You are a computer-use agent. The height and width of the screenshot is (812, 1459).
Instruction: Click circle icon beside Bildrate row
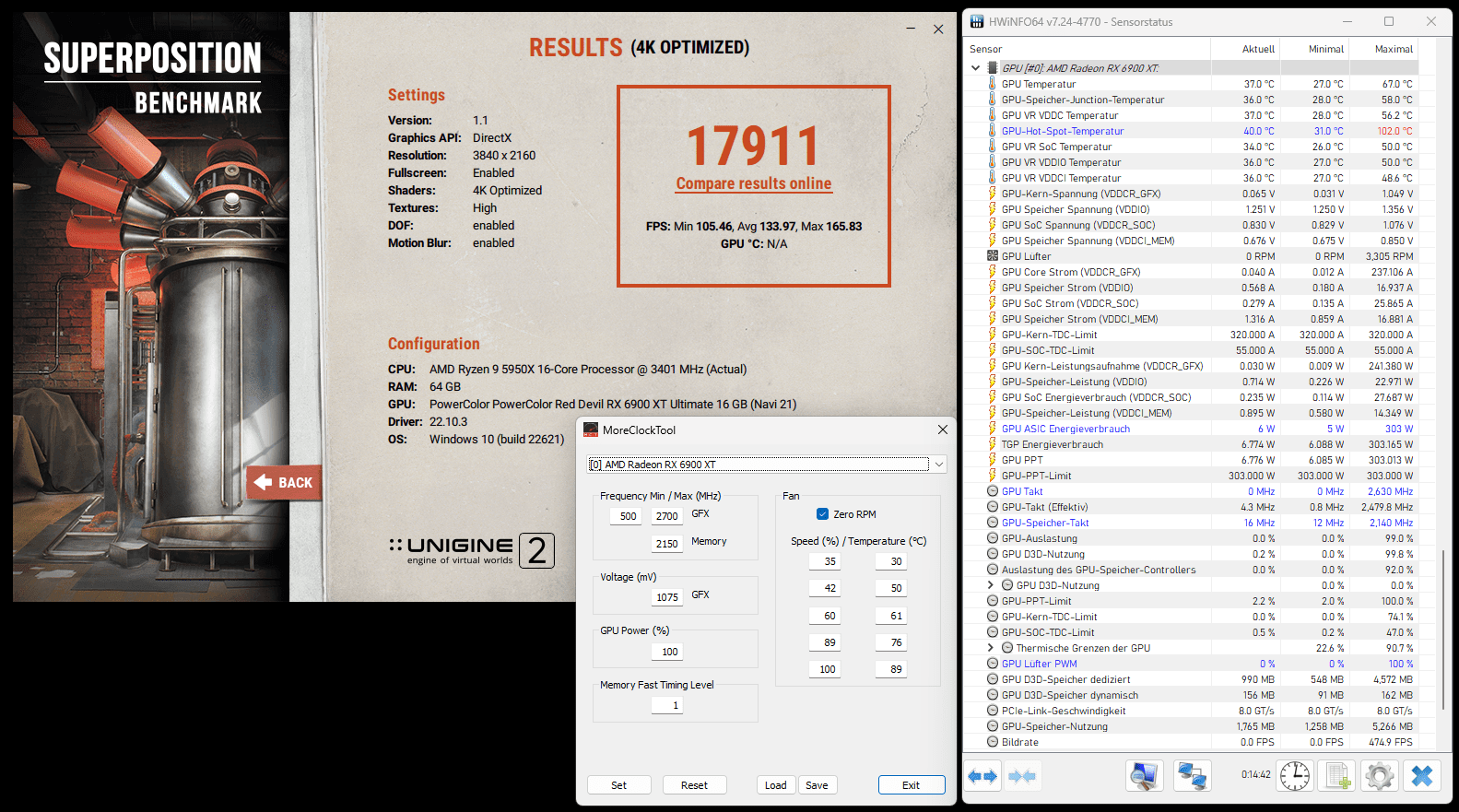click(x=993, y=742)
